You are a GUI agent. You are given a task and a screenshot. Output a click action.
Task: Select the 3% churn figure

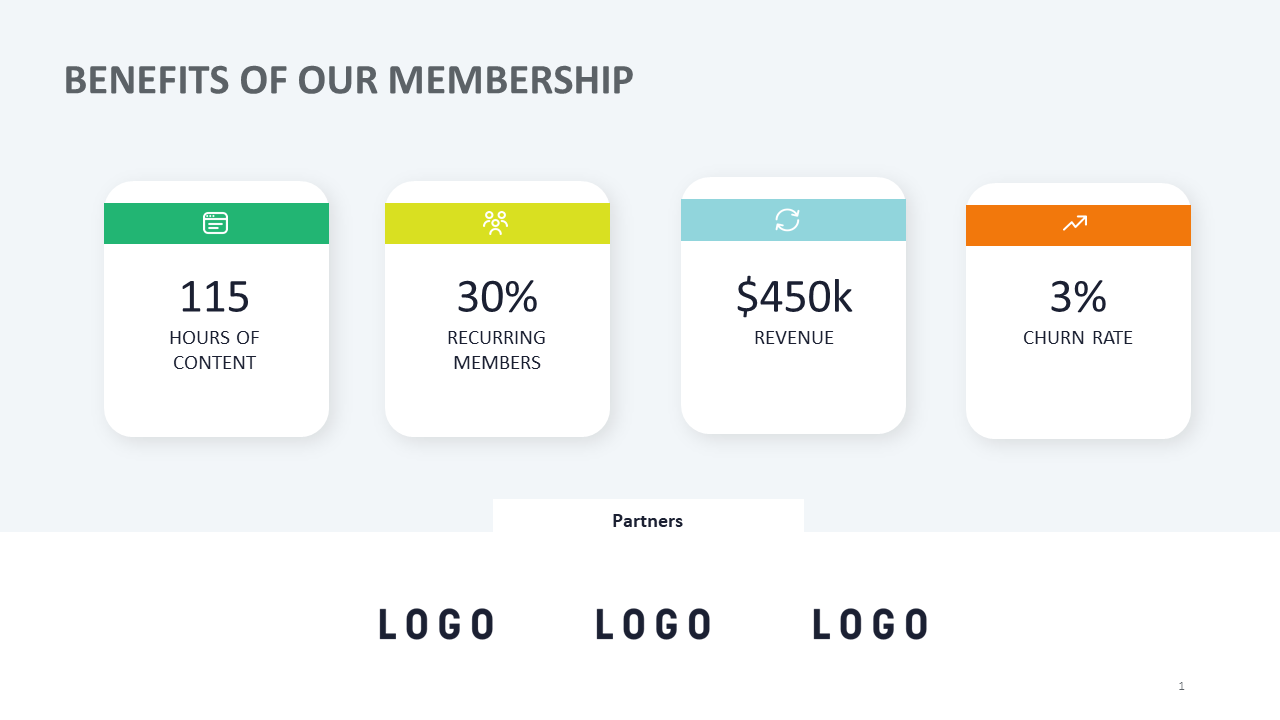[x=1078, y=297]
